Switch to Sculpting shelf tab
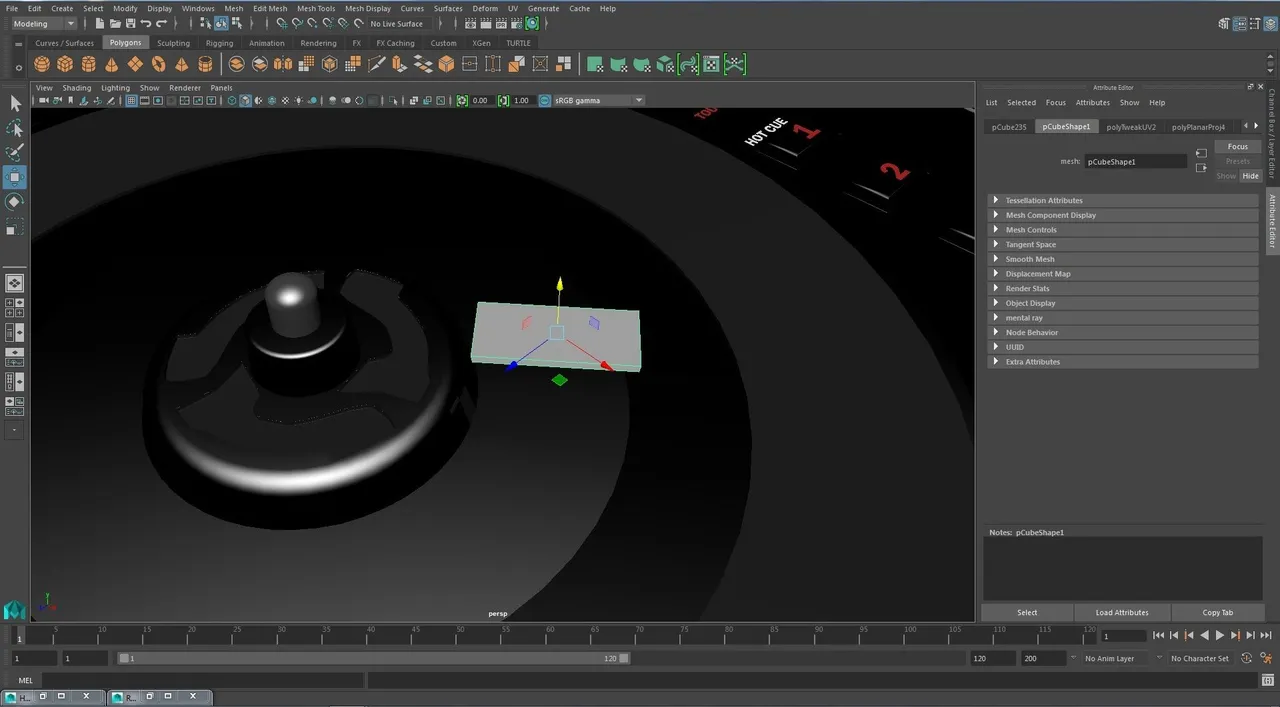 pos(173,43)
